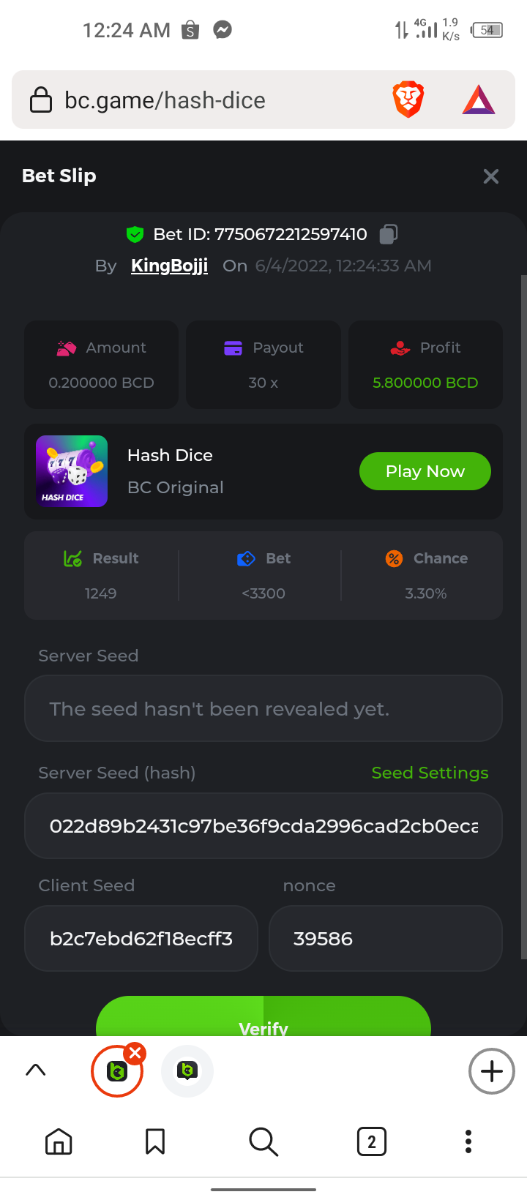Open bookmarks icon in bottom bar
This screenshot has width=527, height=1200.
[x=155, y=1141]
